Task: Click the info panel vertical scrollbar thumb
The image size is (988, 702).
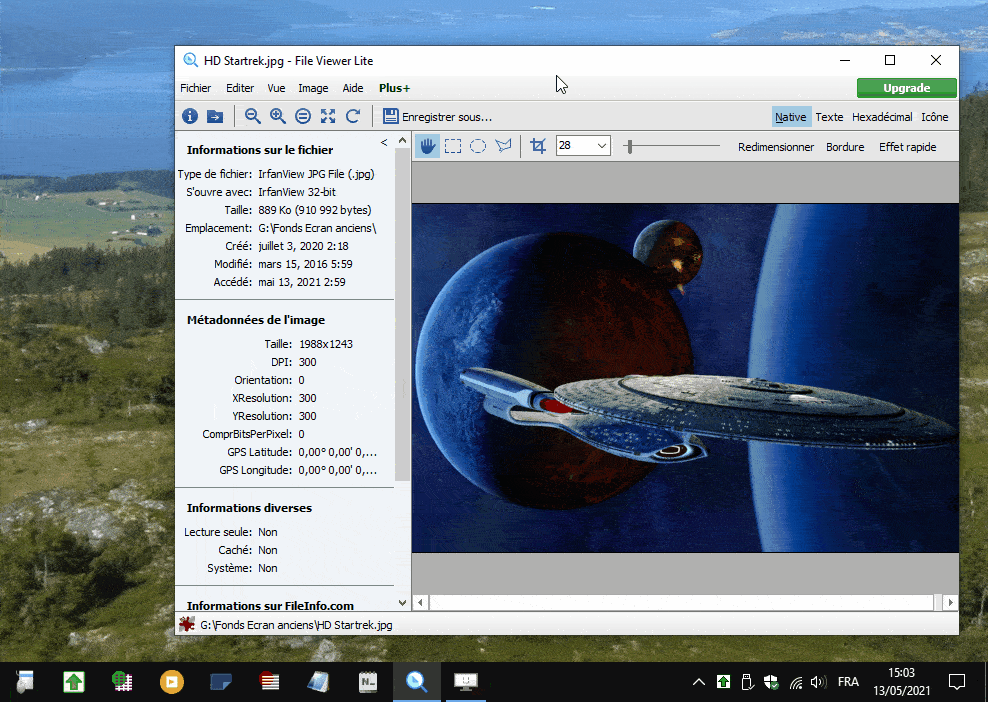Action: pyautogui.click(x=402, y=315)
